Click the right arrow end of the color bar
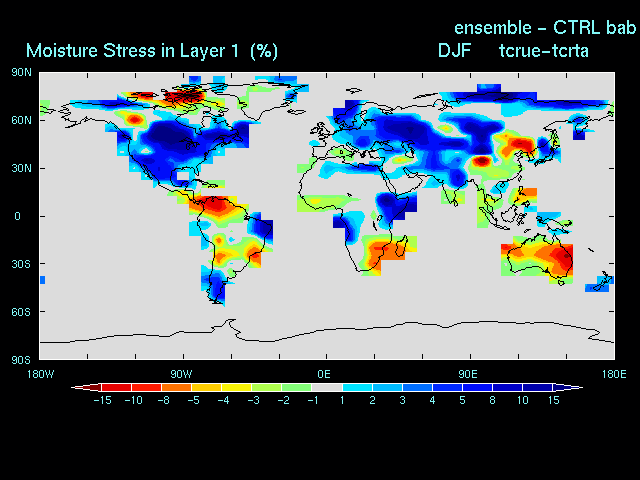 575,386
